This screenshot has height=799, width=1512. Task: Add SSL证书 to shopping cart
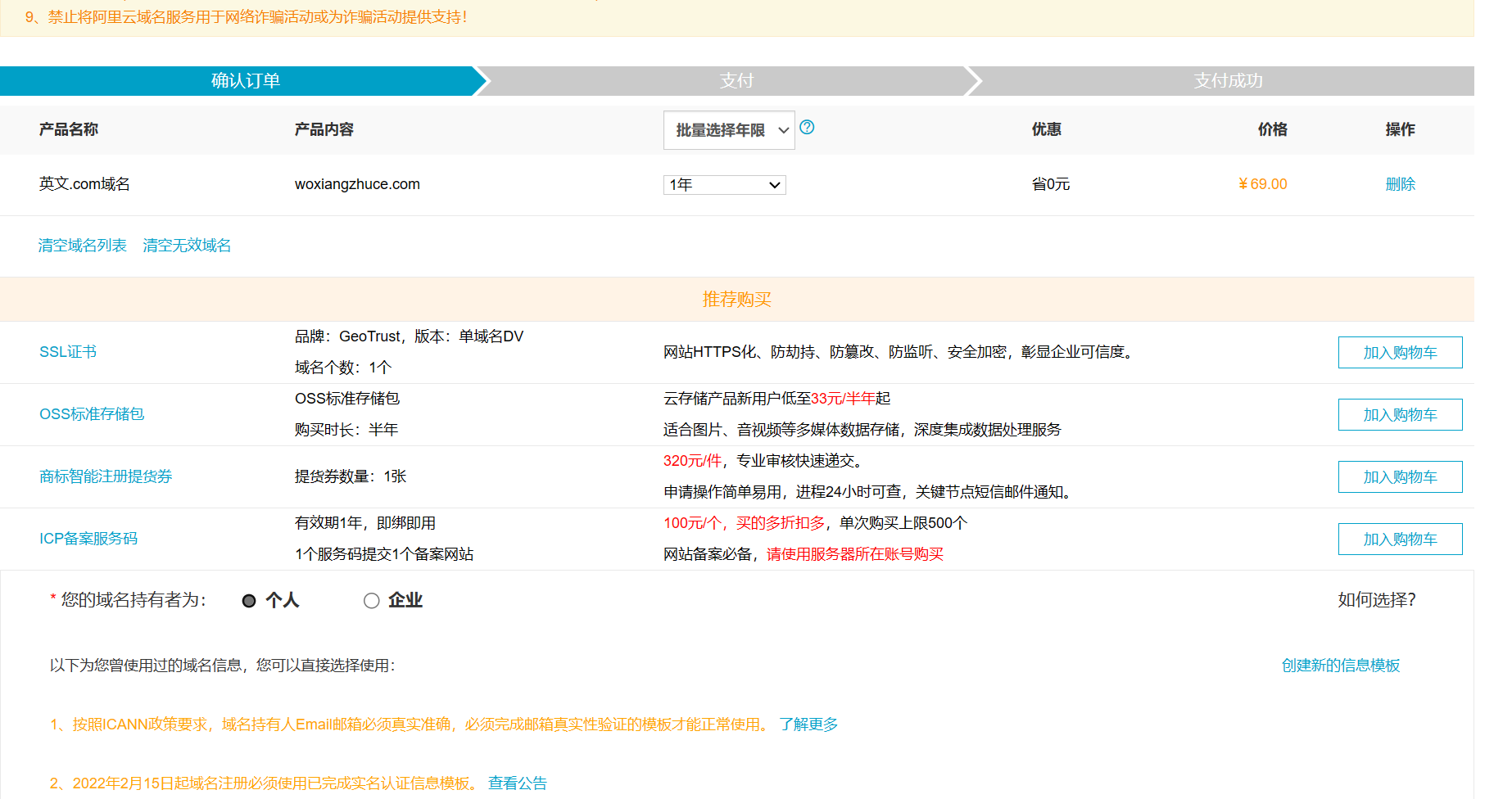(1400, 353)
